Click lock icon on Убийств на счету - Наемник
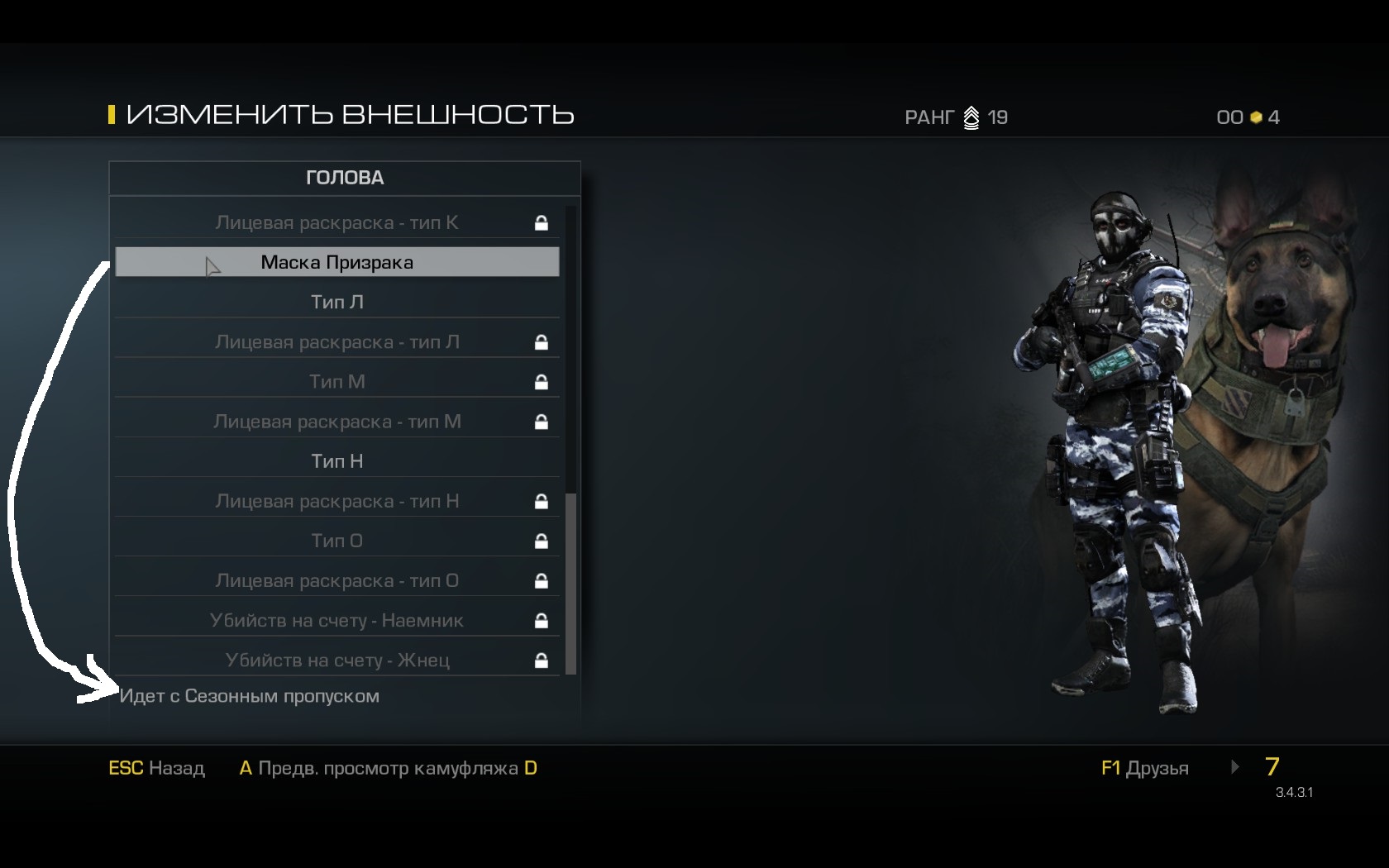Viewport: 1389px width, 868px height. tap(541, 620)
